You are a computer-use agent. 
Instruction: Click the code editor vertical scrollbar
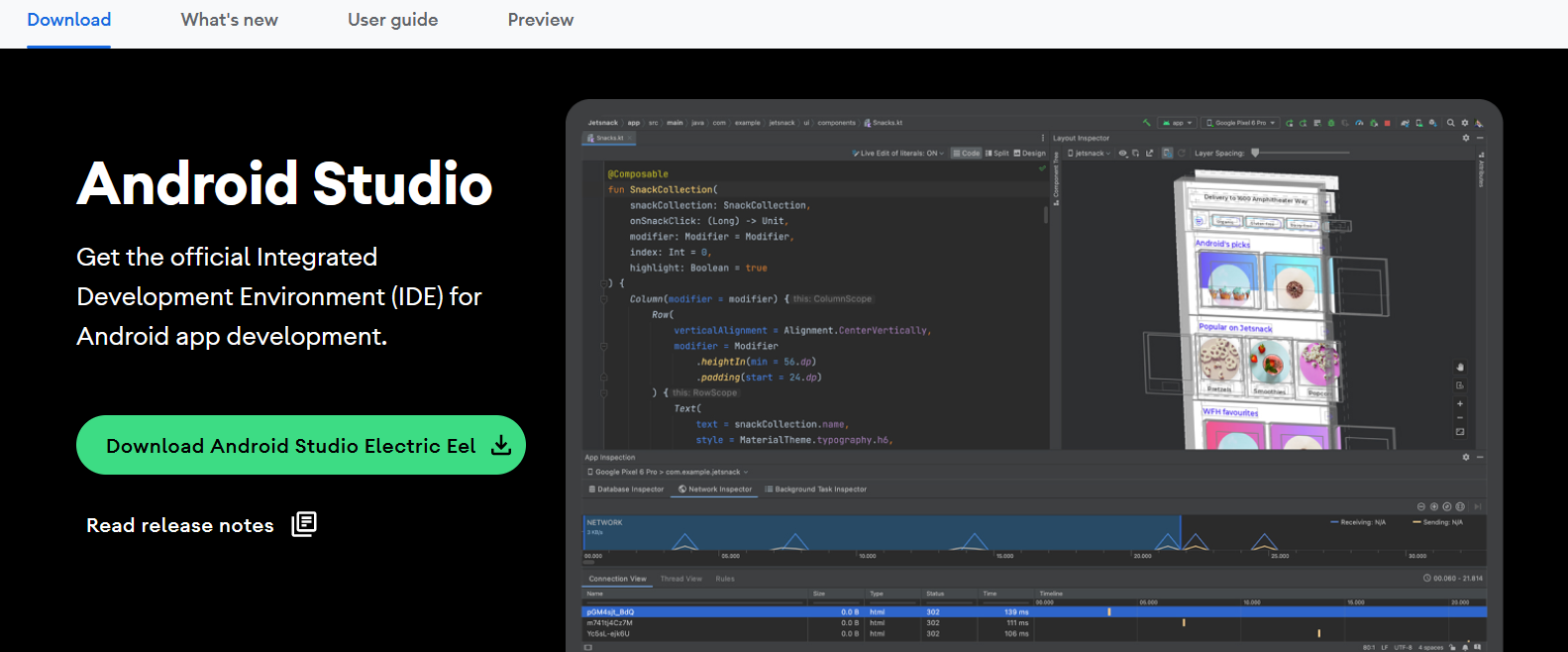click(1046, 215)
